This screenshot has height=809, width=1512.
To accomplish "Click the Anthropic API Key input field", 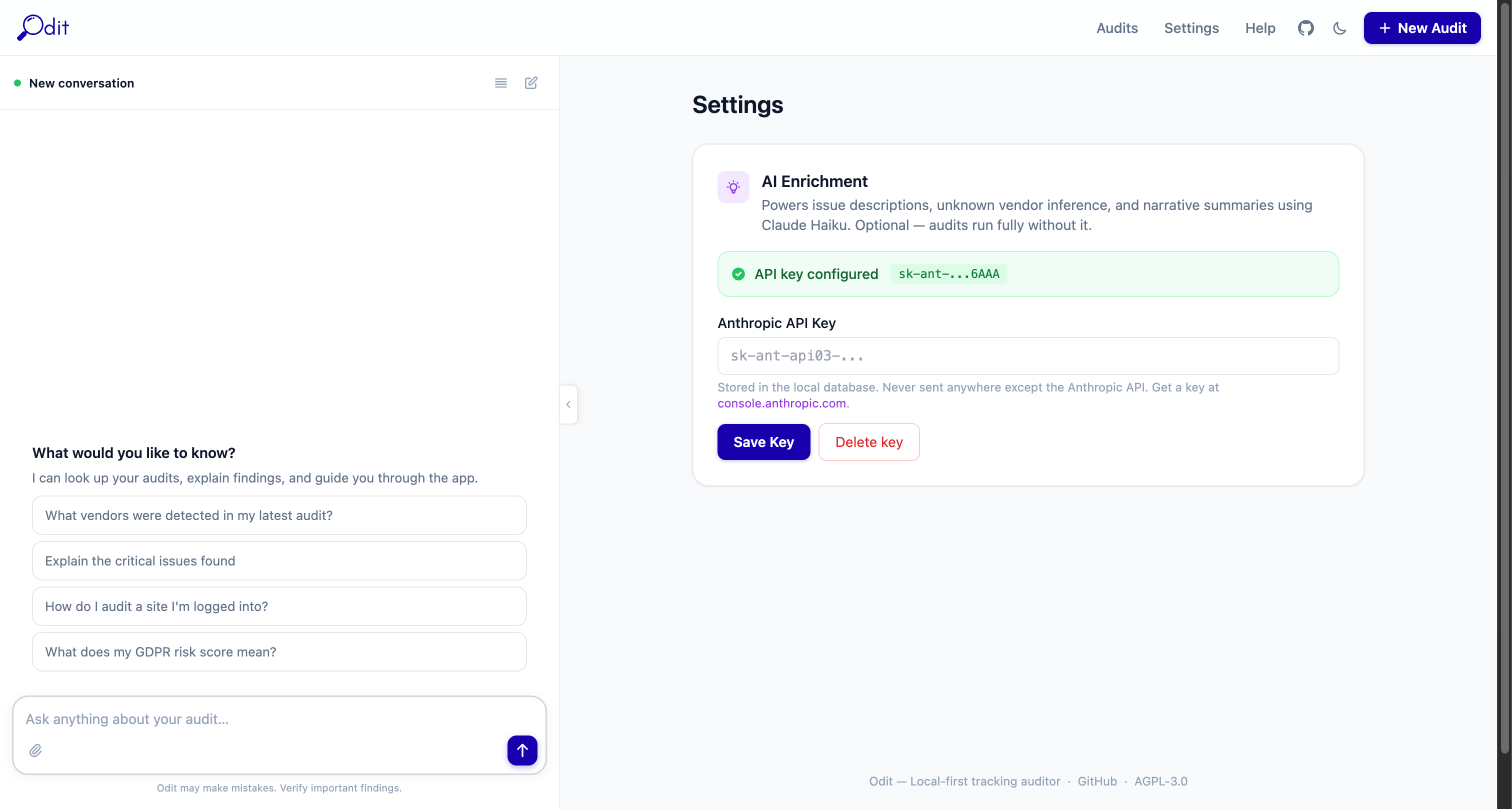I will pyautogui.click(x=1027, y=356).
